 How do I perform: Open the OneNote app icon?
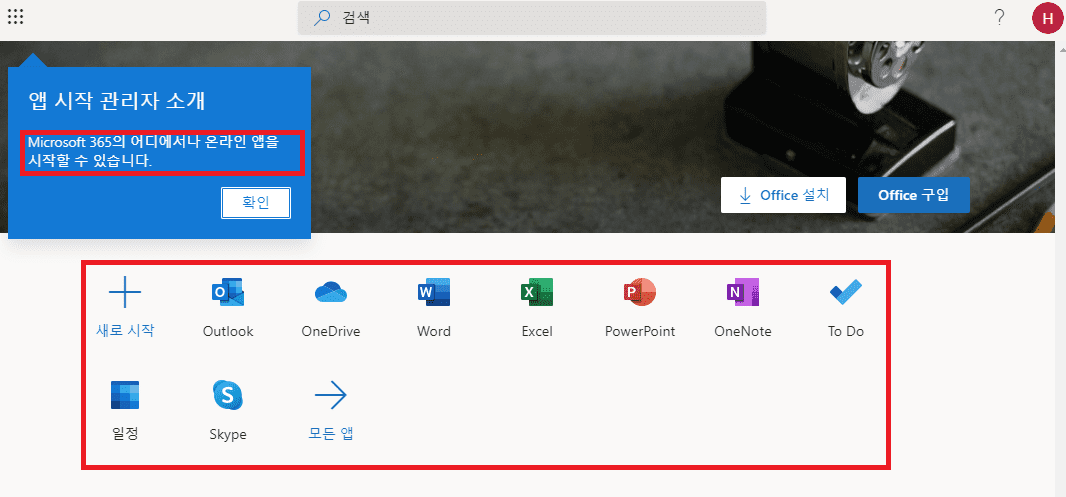(x=742, y=292)
